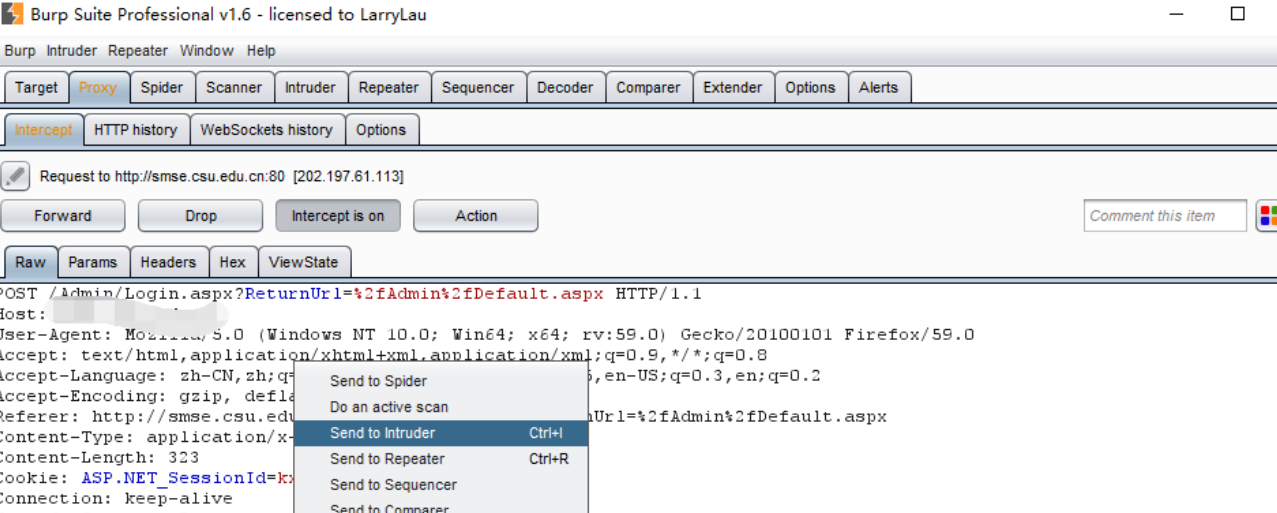
Task: Click the Forward button
Action: click(63, 216)
